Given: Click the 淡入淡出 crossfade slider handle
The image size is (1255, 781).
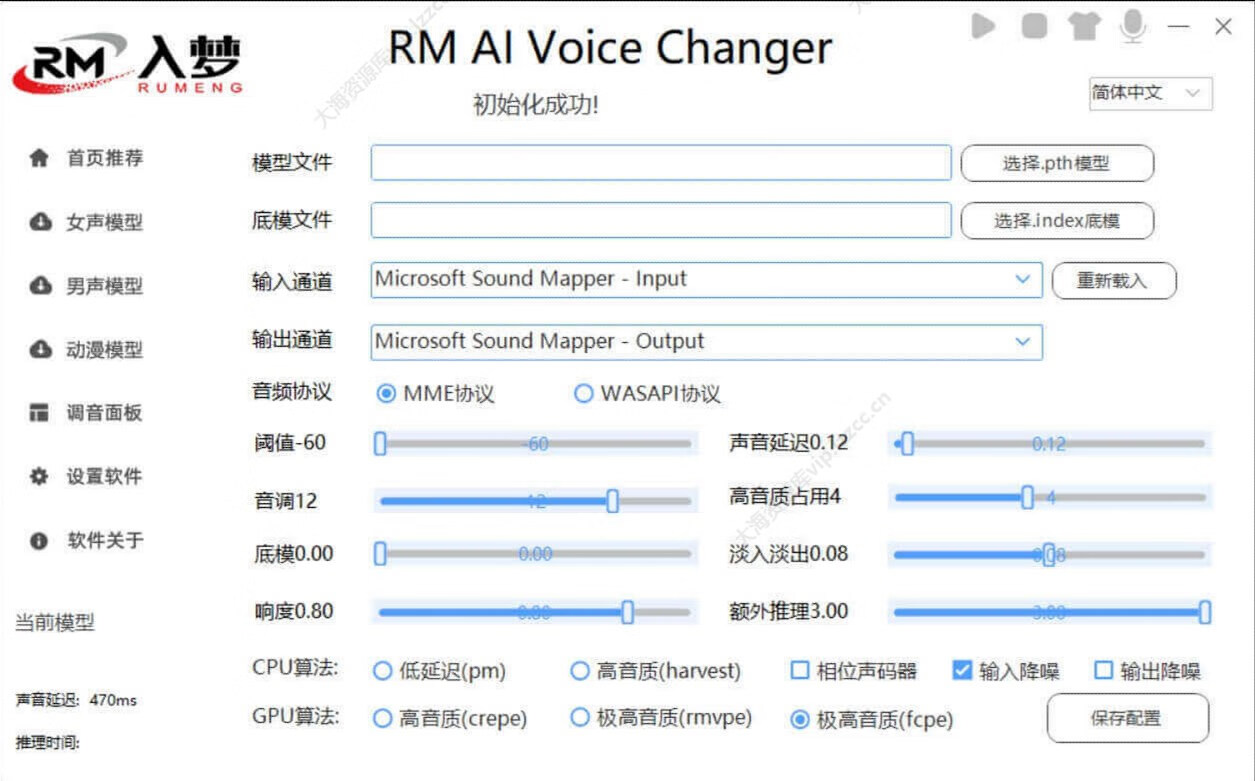Looking at the screenshot, I should click(x=1049, y=555).
